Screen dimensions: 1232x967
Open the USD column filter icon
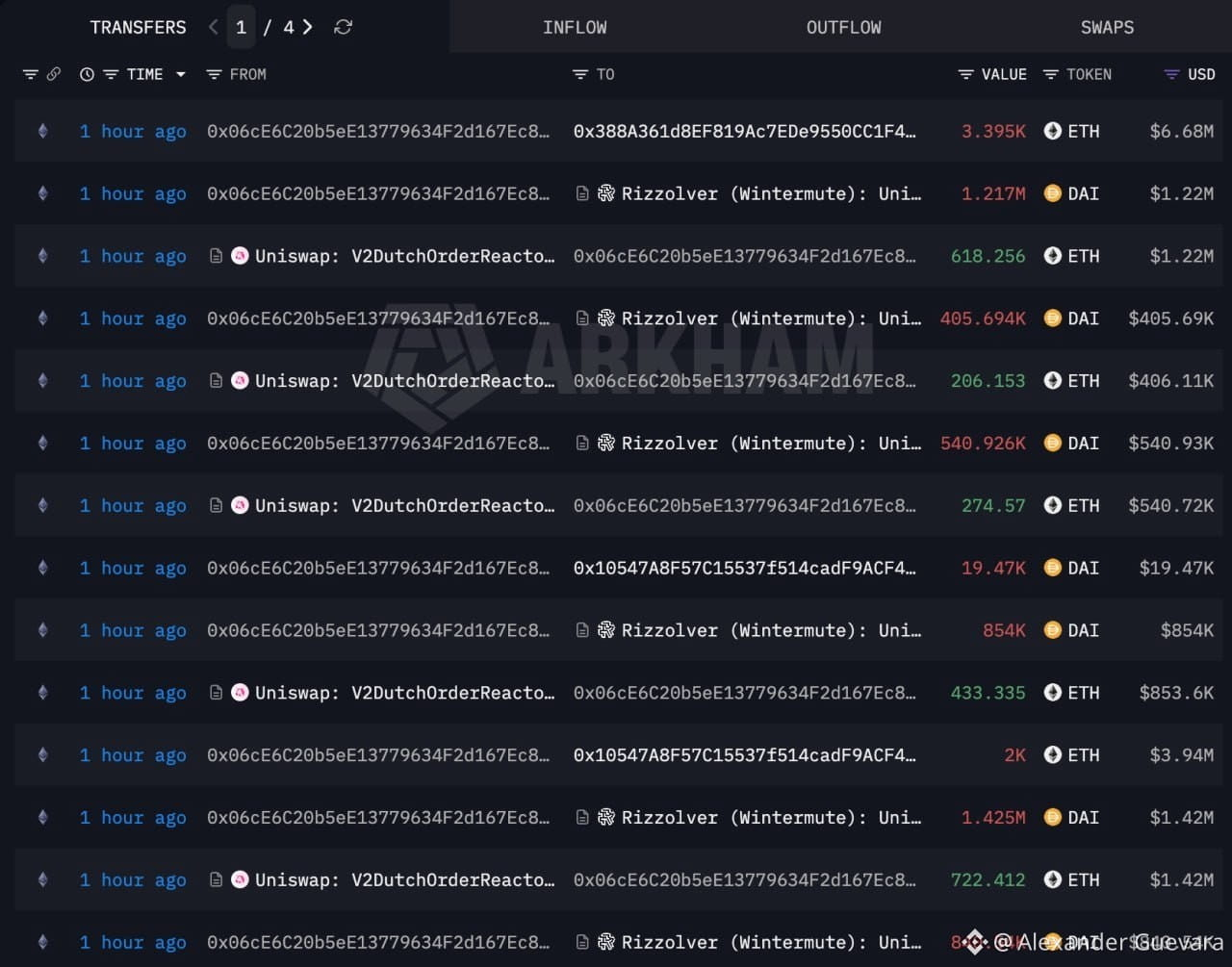tap(1171, 74)
